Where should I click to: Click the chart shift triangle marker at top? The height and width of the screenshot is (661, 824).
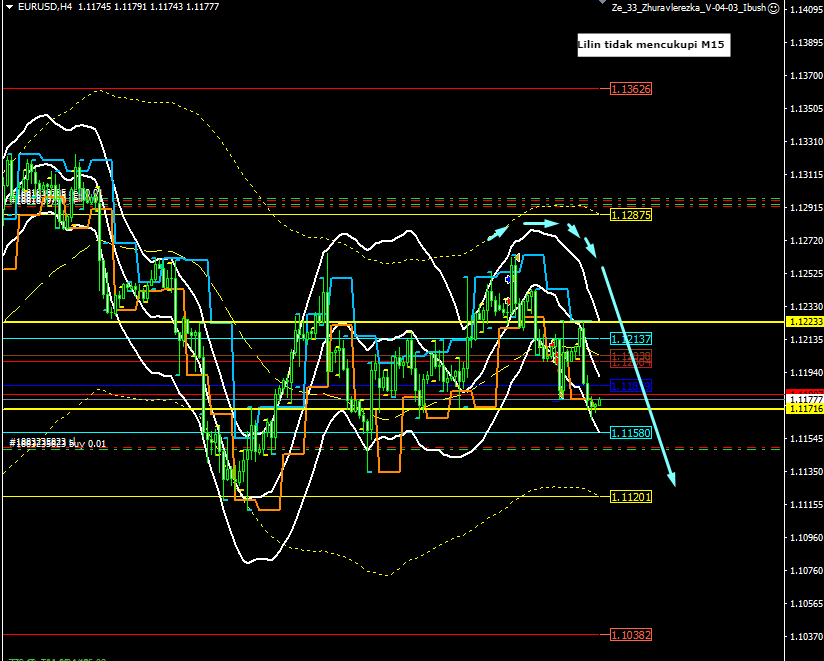pyautogui.click(x=603, y=2)
